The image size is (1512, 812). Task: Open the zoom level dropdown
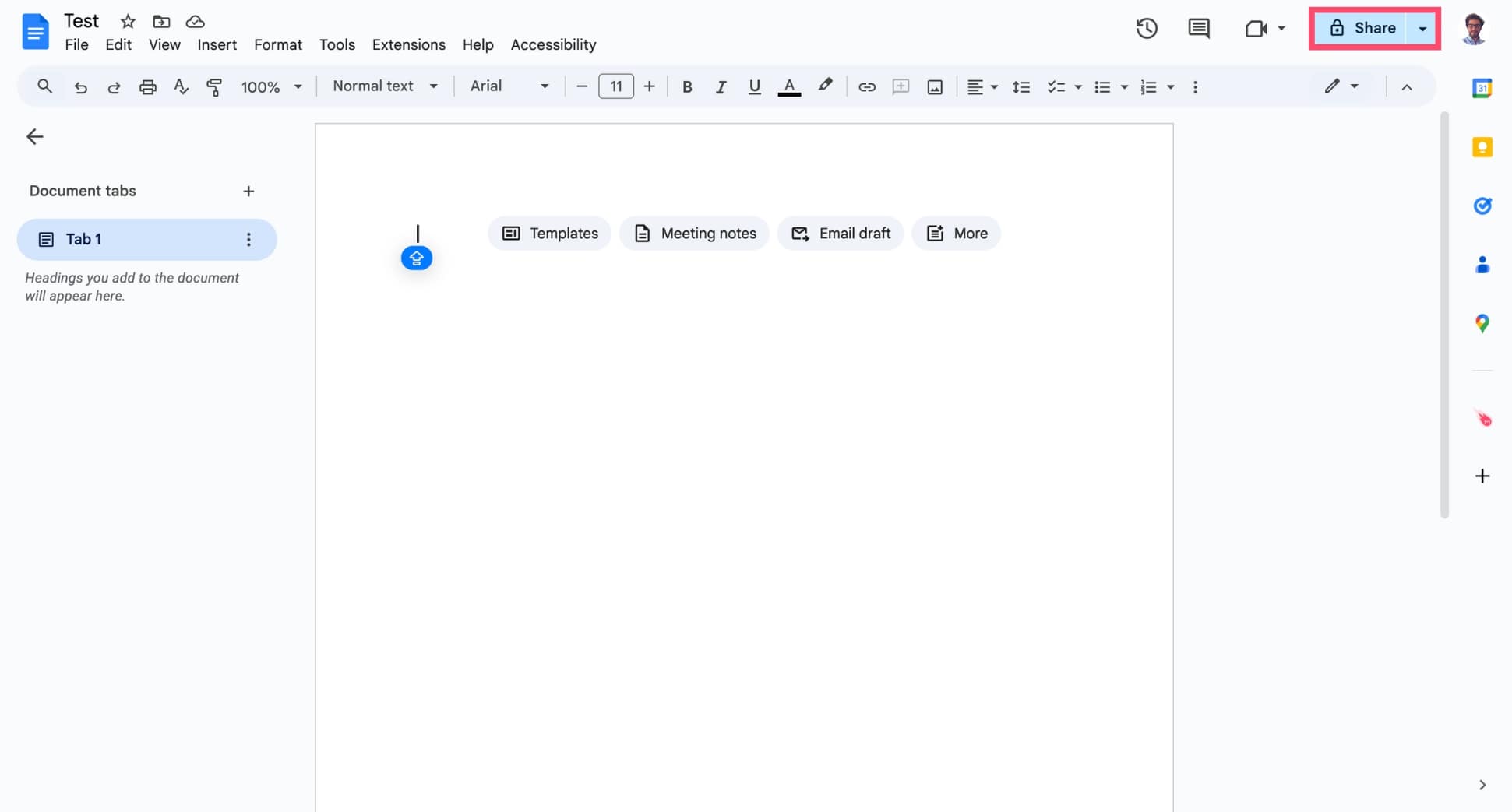pos(271,86)
